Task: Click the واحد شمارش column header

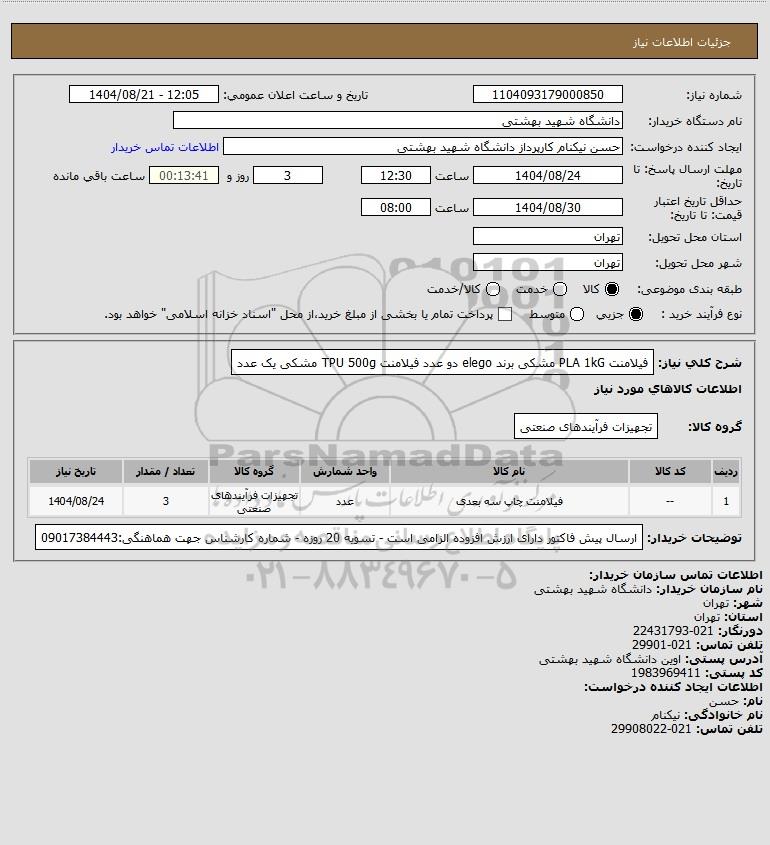Action: click(345, 471)
